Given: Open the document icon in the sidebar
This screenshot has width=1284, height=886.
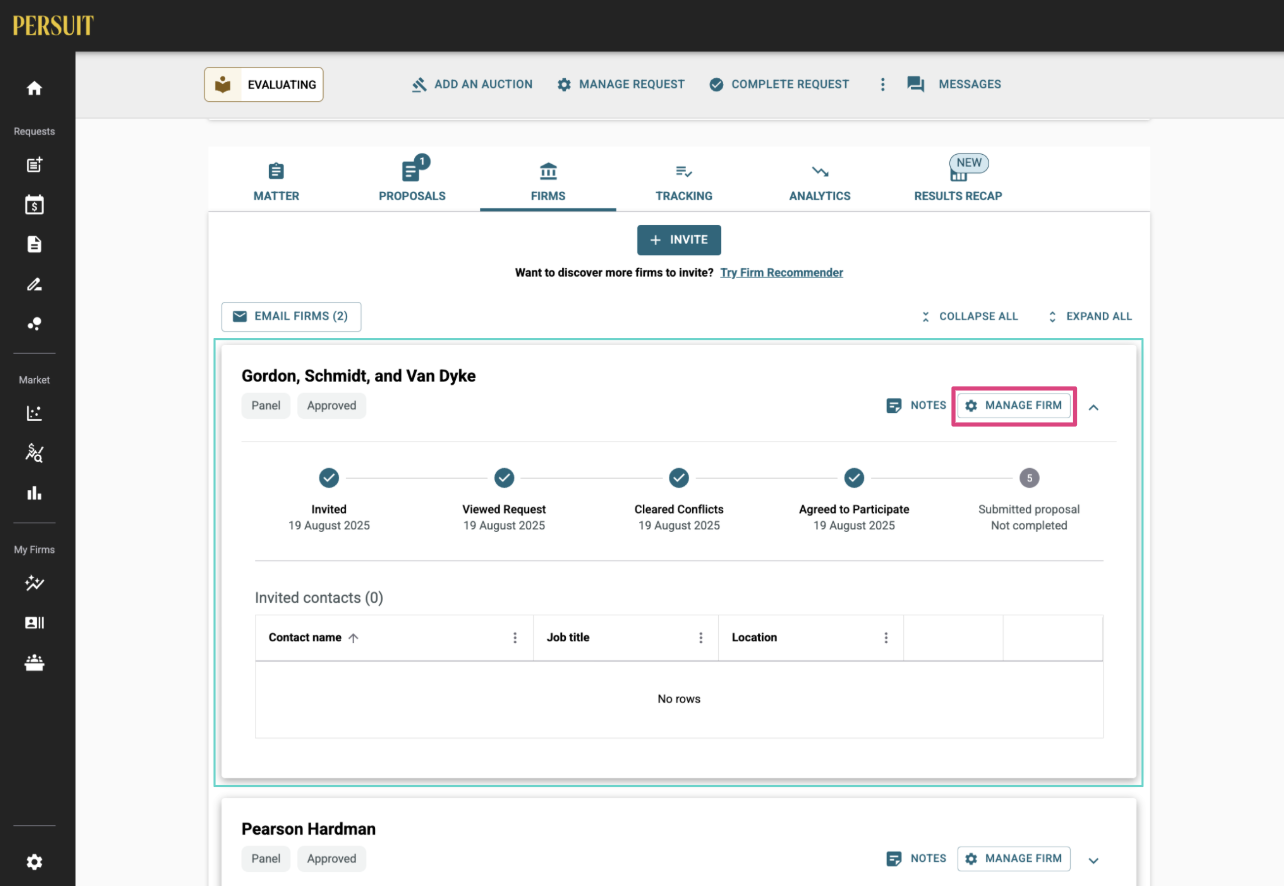Looking at the screenshot, I should (34, 244).
